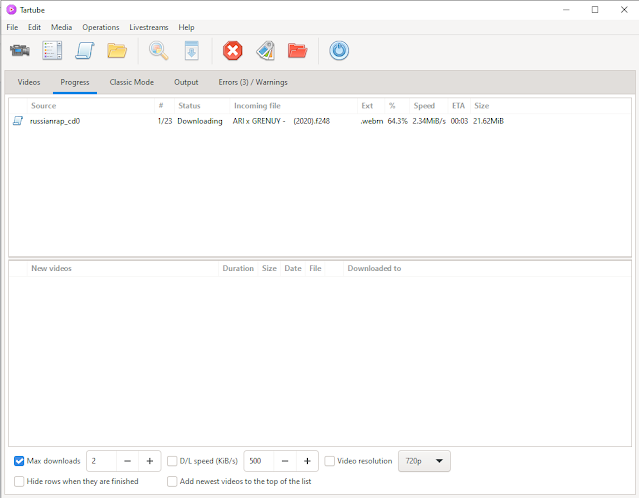Click the Size column header in the results list

[x=269, y=269]
